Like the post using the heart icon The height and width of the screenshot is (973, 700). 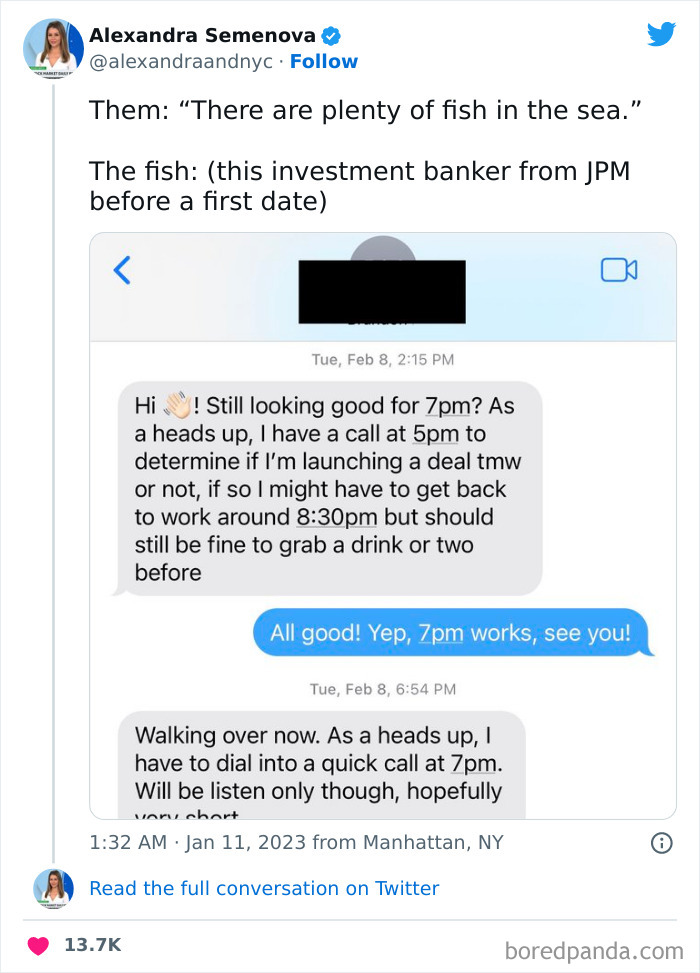click(x=40, y=941)
